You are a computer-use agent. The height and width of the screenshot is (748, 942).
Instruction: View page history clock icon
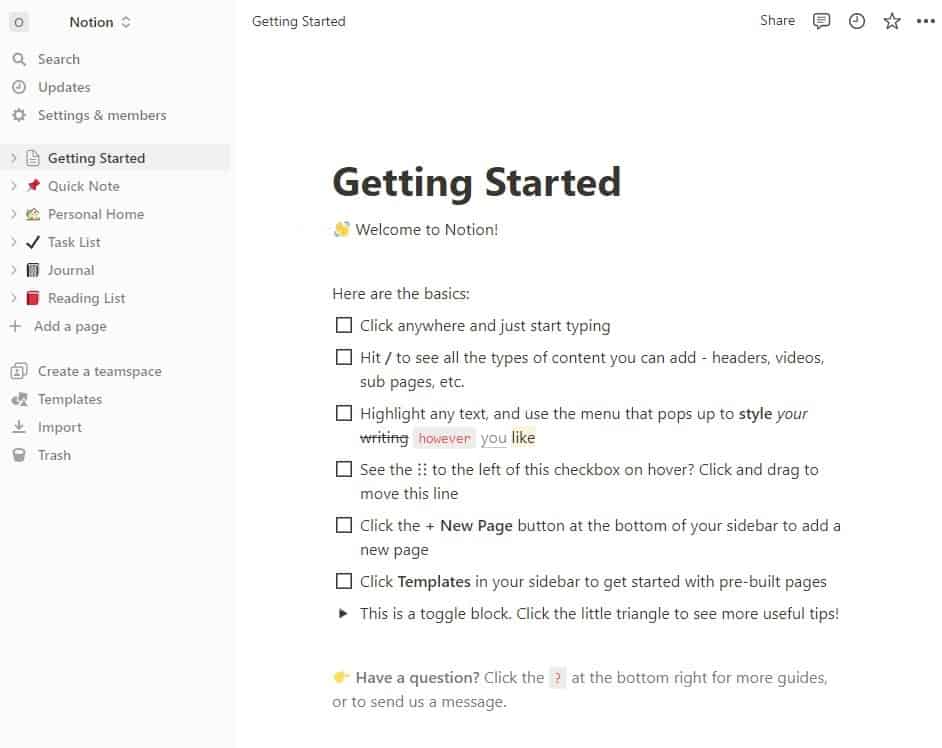click(x=857, y=21)
